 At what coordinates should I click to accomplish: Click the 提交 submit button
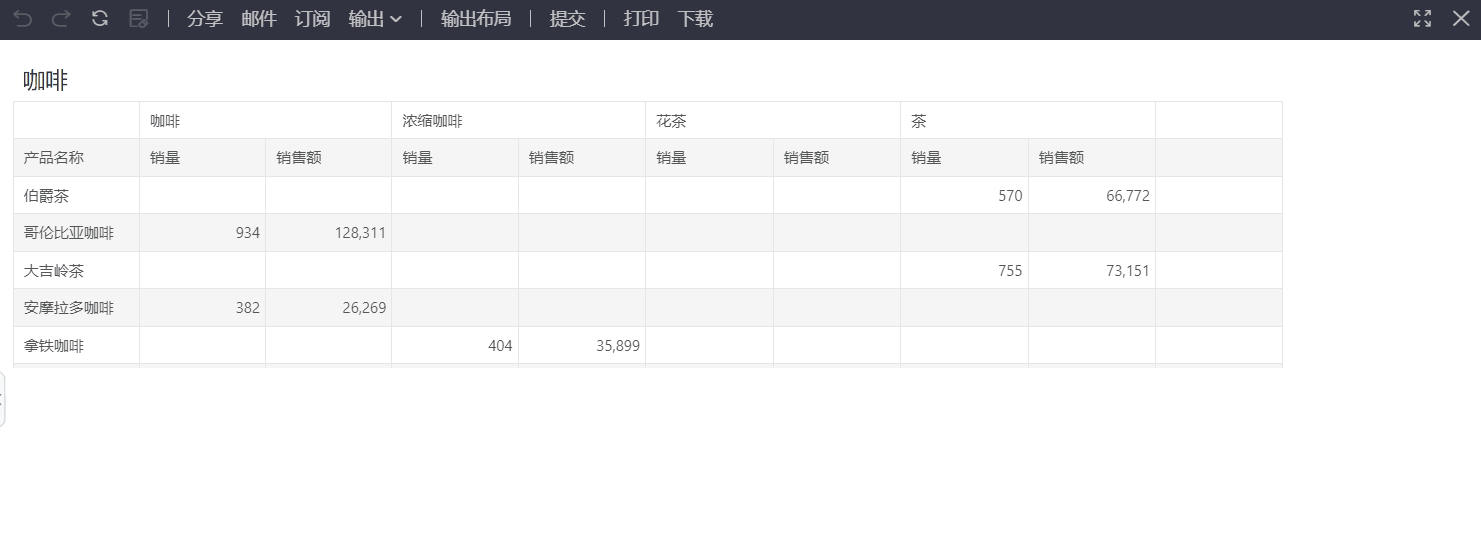[567, 19]
